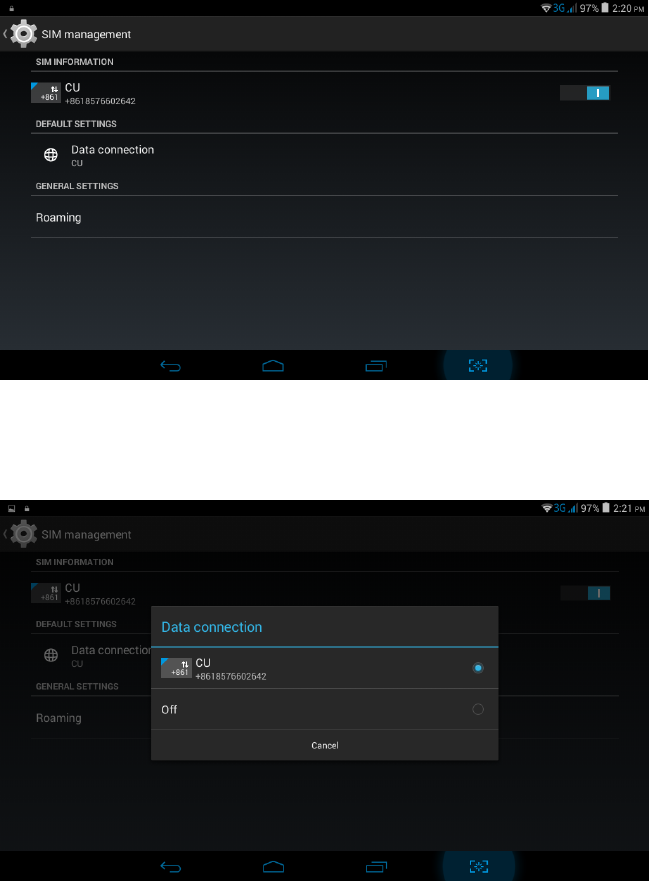649x881 pixels.
Task: Open the Data connection setting in top screen
Action: click(x=324, y=155)
